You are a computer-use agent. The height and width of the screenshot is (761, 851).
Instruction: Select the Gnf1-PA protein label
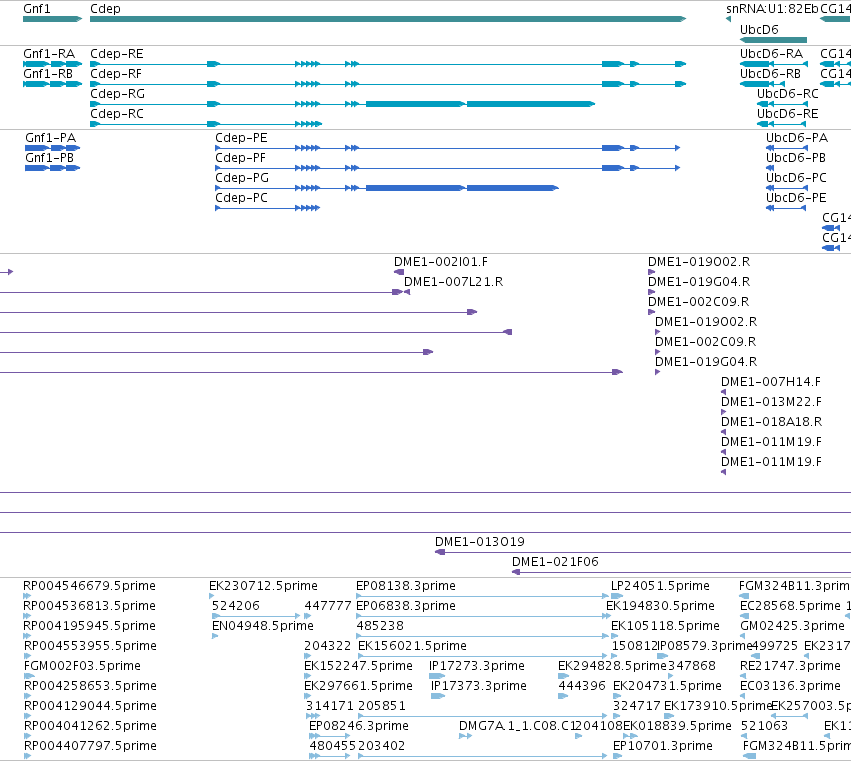(50, 138)
